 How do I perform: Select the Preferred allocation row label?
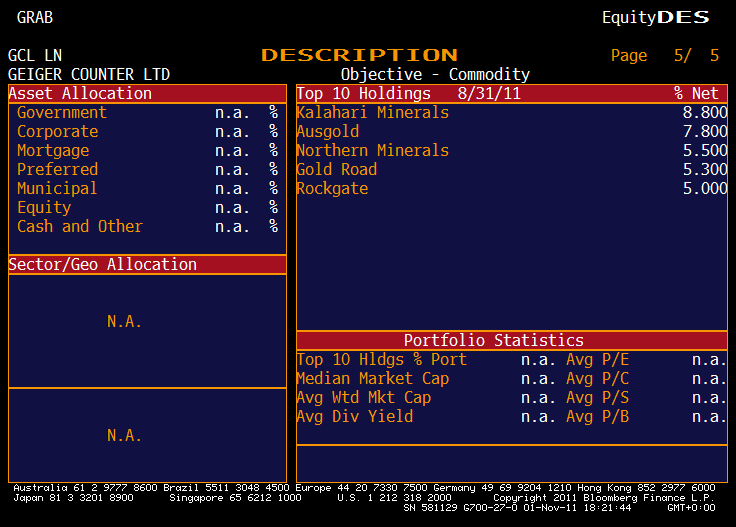click(x=58, y=169)
